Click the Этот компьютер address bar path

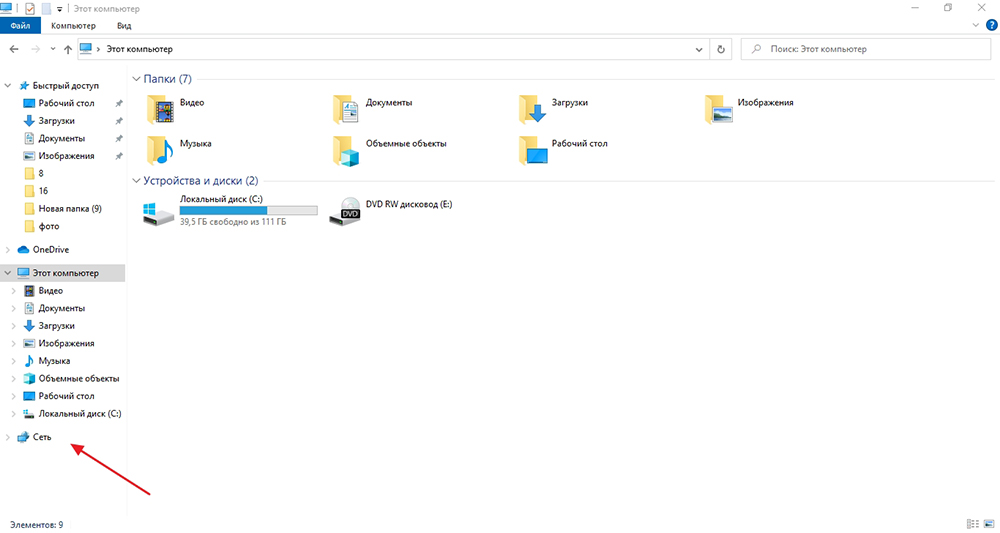(139, 49)
